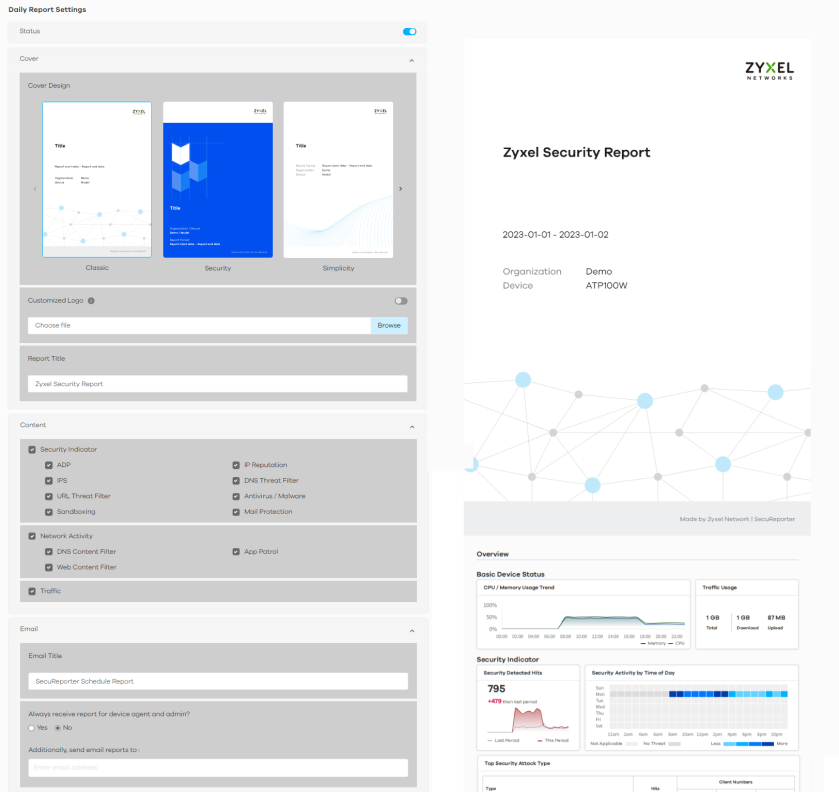Collapse the Content section
Screen dimensions: 839x792
coord(412,427)
